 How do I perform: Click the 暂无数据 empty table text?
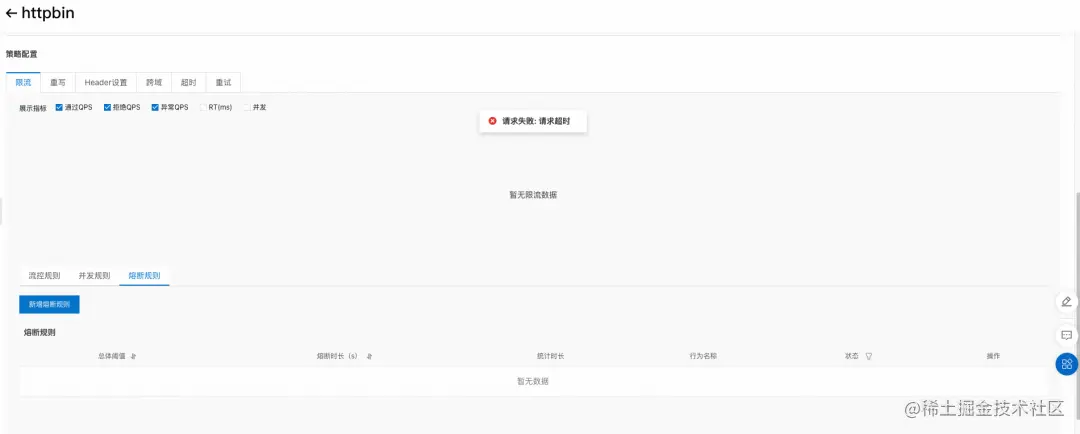(533, 381)
